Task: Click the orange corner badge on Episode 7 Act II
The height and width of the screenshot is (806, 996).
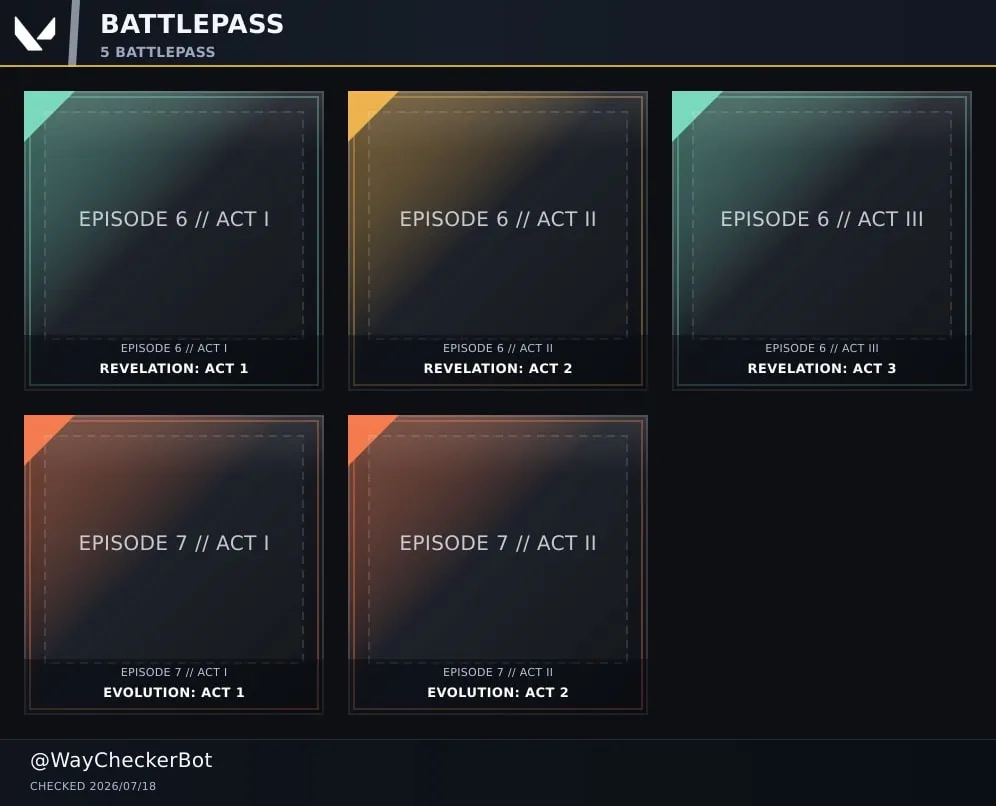Action: 365,432
